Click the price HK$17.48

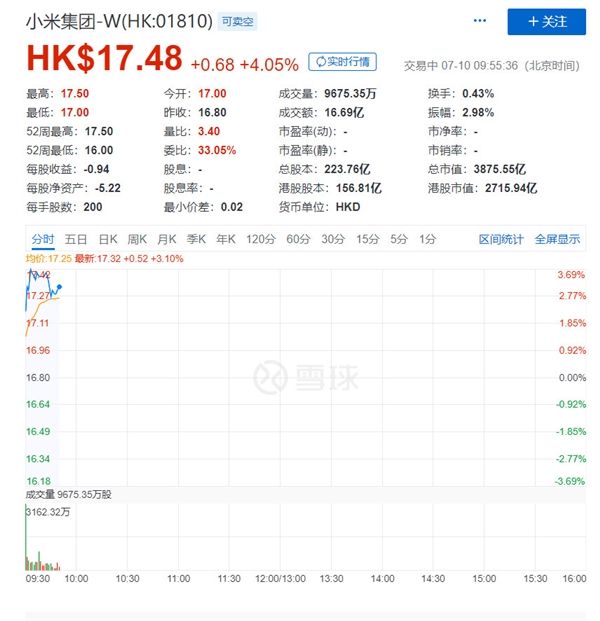point(105,58)
